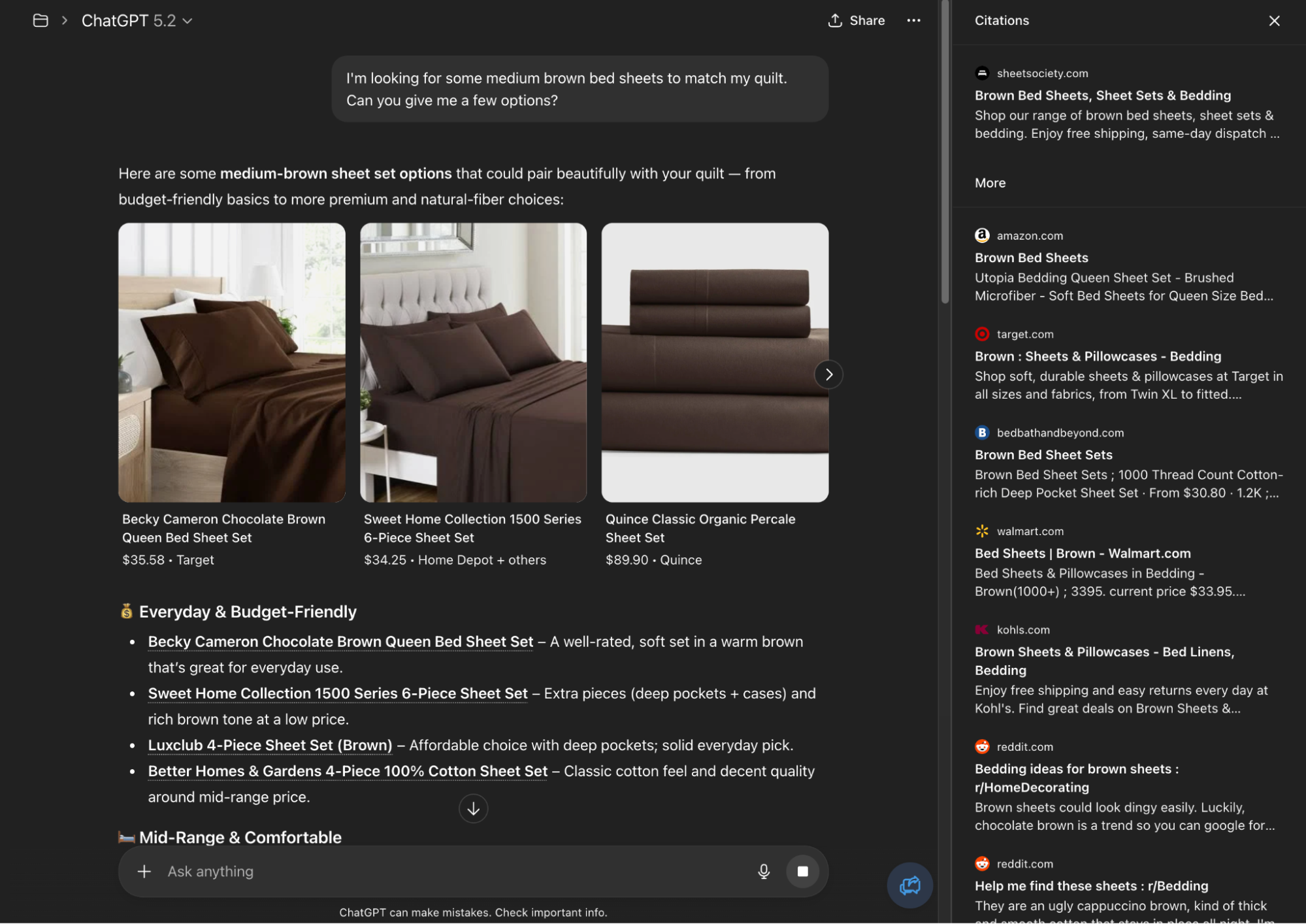The height and width of the screenshot is (924, 1306).
Task: Open the three-dots more options menu
Action: tap(913, 20)
